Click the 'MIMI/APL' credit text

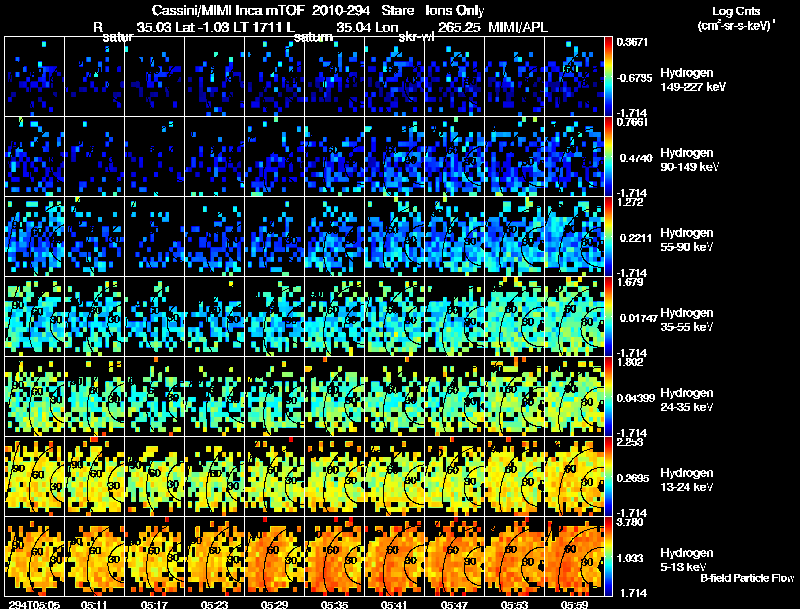518,28
